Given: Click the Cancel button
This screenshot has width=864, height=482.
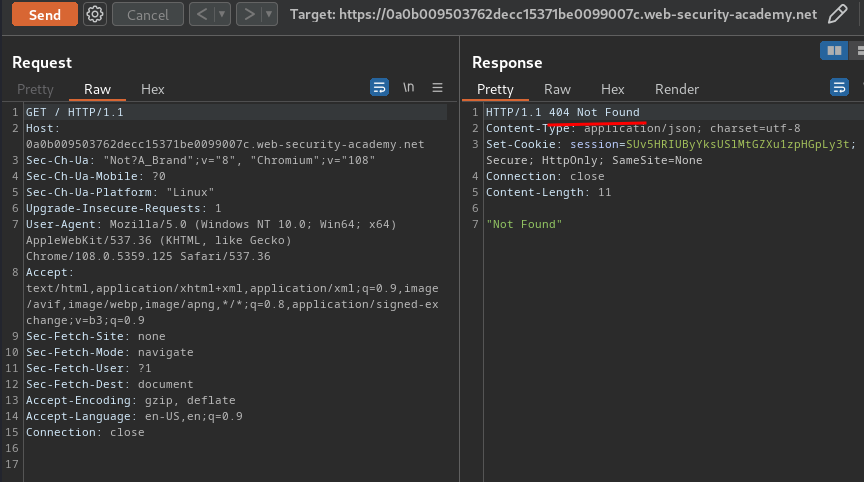Looking at the screenshot, I should pyautogui.click(x=148, y=14).
